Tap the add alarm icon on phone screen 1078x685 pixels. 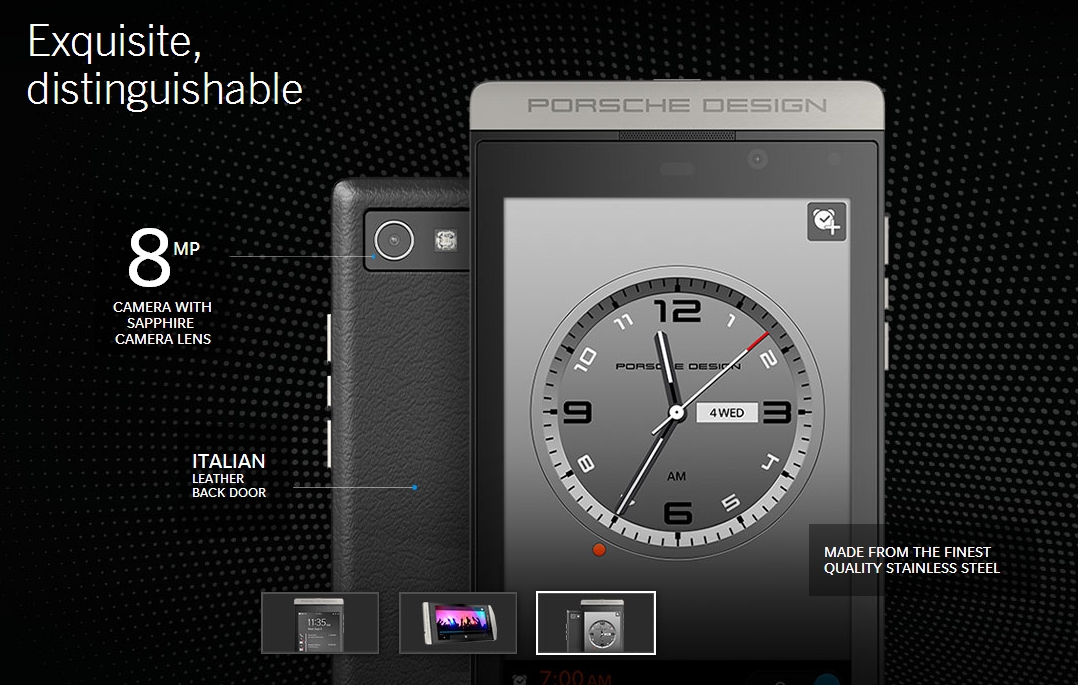826,221
